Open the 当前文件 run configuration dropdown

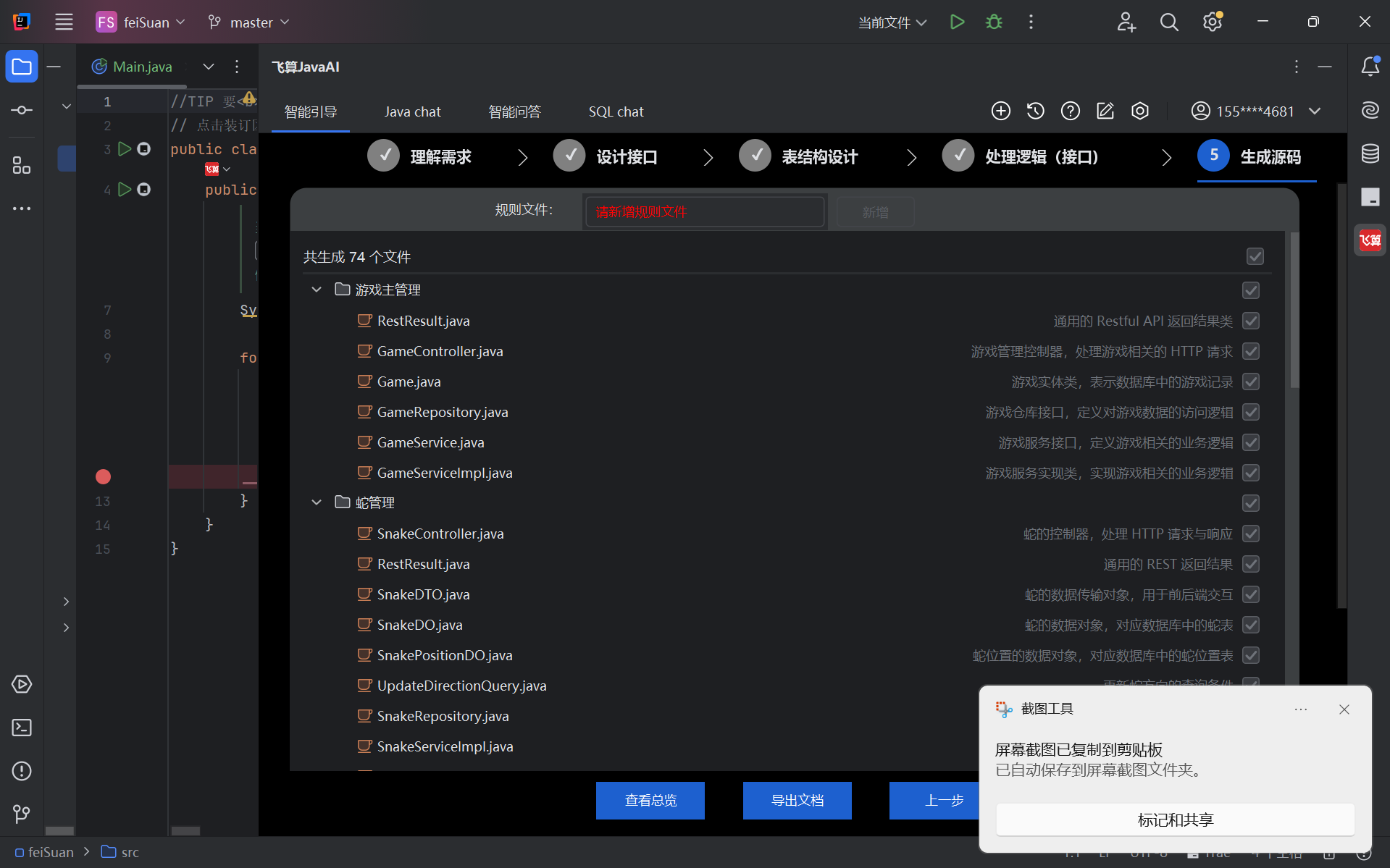pos(892,22)
